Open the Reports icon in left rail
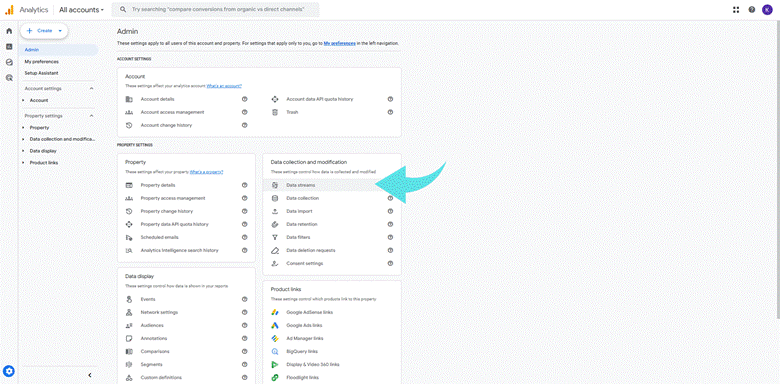780x384 pixels. tap(9, 47)
